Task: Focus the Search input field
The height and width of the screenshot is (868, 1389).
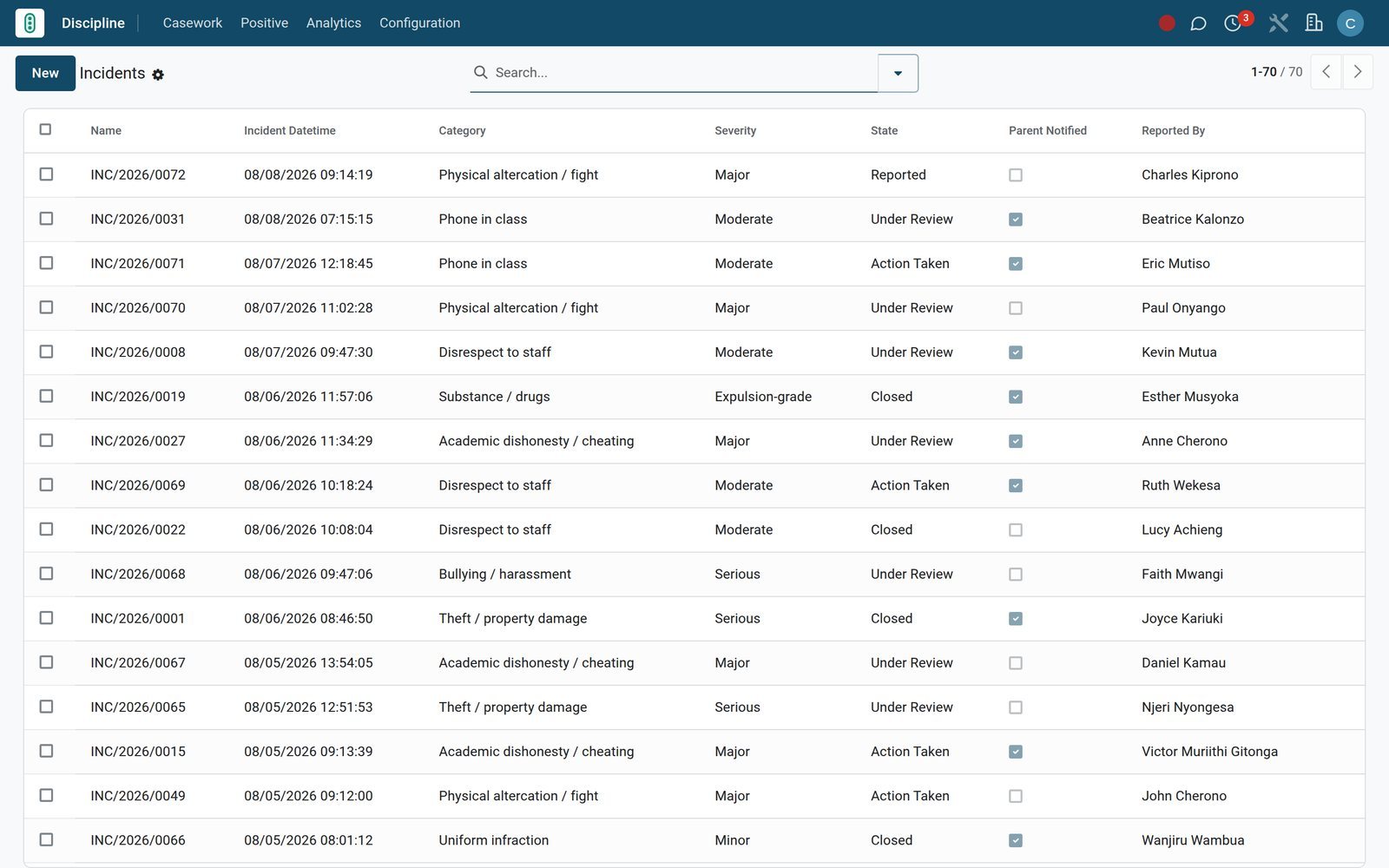Action: click(x=684, y=73)
